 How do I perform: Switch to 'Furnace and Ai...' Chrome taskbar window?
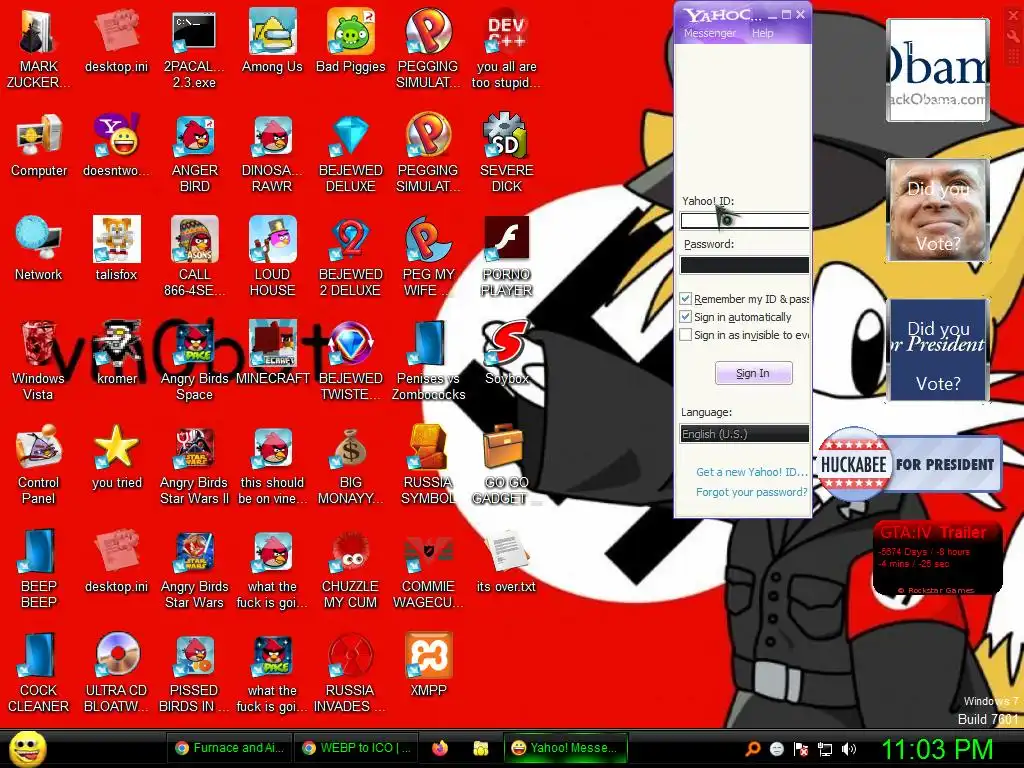click(x=229, y=748)
